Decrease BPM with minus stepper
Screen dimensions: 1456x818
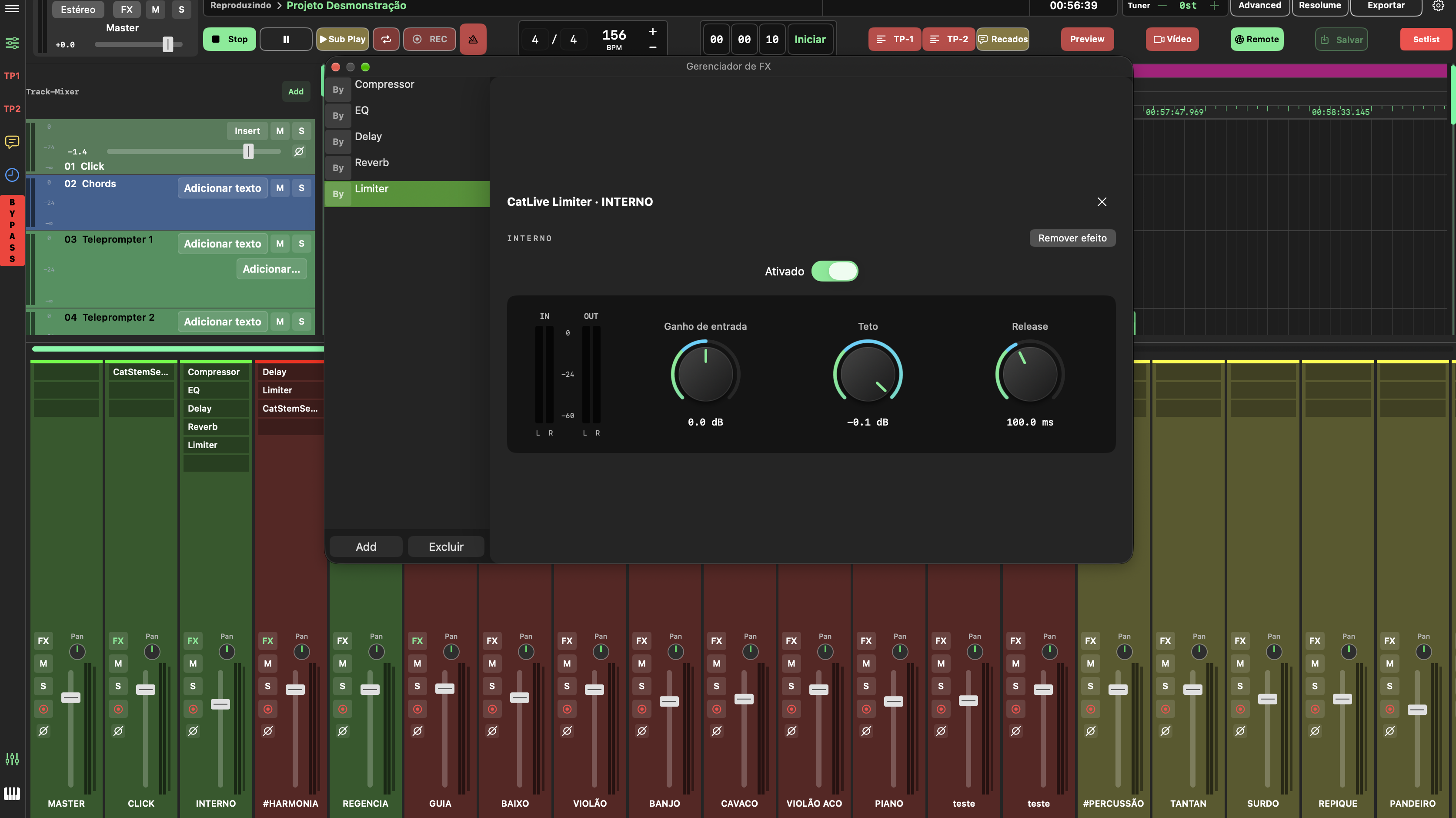[x=653, y=47]
